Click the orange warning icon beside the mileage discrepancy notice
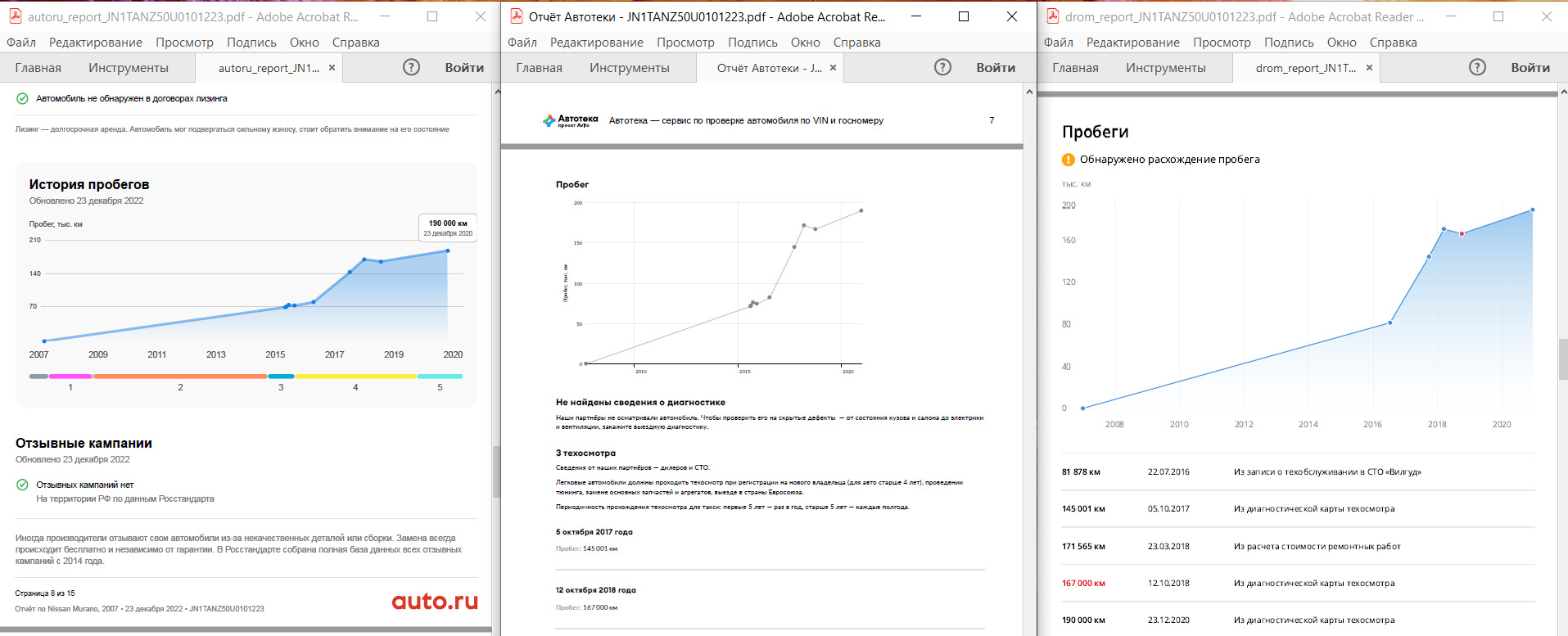 click(x=1068, y=160)
